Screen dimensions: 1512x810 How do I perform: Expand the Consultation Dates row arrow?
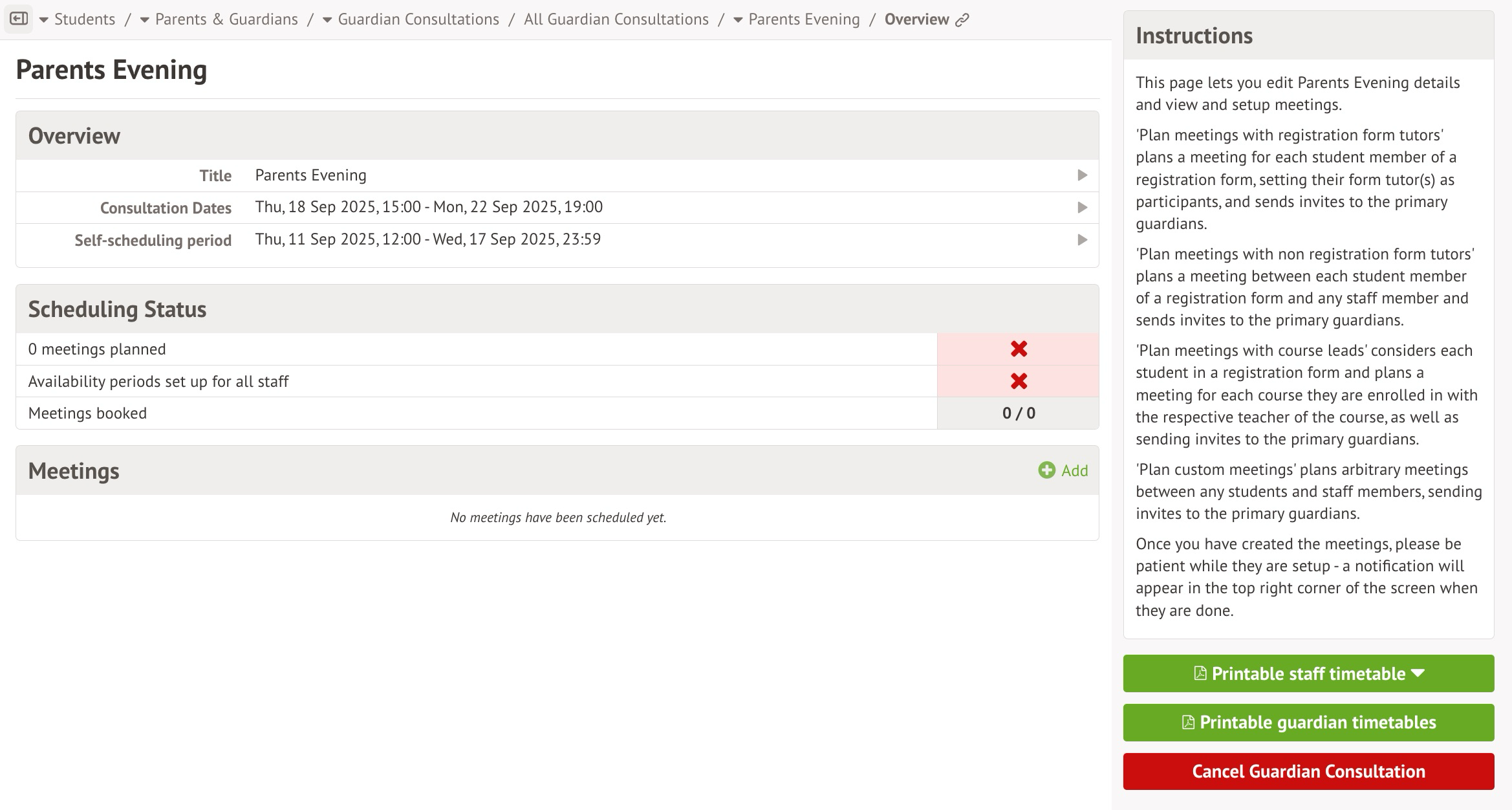[1082, 208]
